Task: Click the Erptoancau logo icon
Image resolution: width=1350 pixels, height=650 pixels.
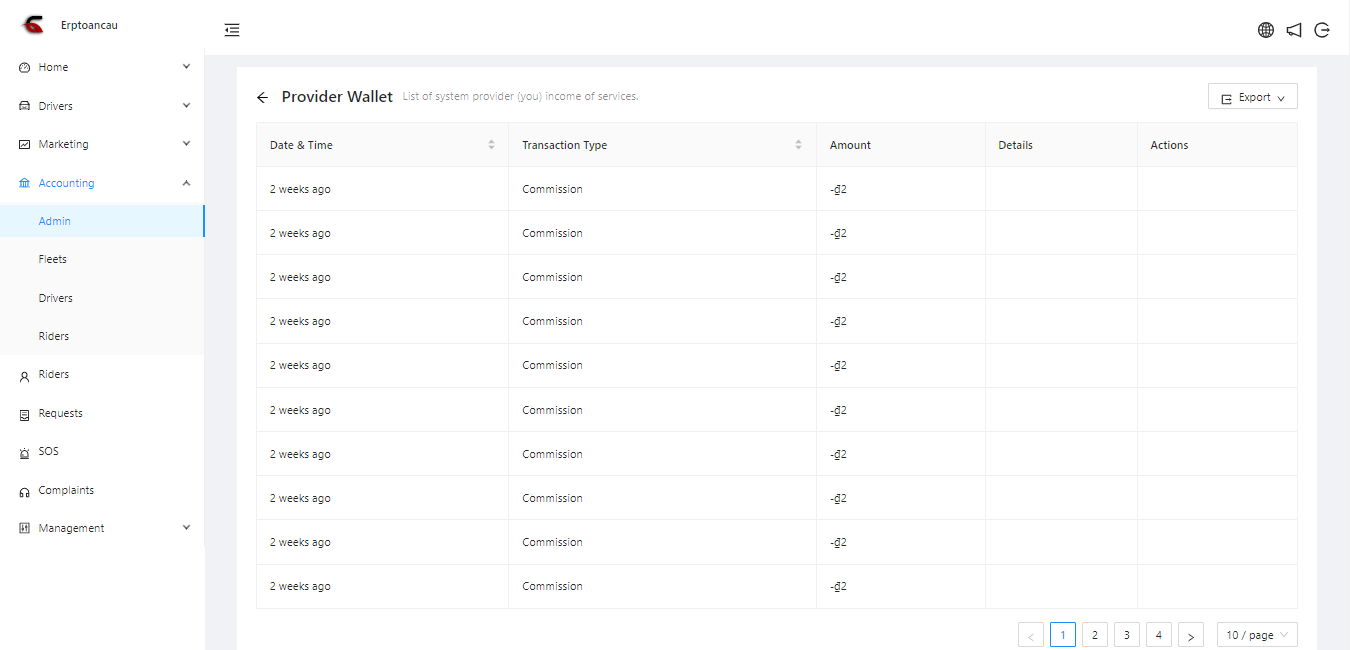Action: point(33,25)
